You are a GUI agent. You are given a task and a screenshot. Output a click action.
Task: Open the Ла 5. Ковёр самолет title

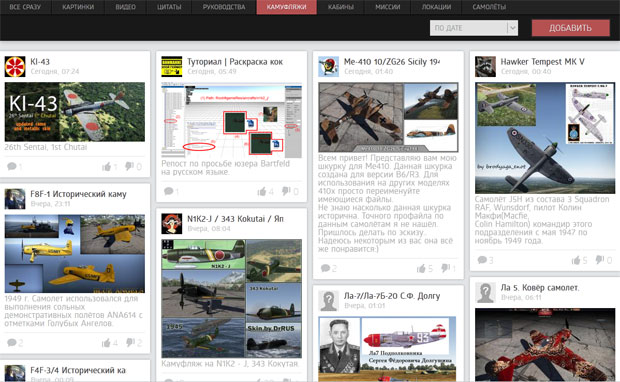point(540,288)
